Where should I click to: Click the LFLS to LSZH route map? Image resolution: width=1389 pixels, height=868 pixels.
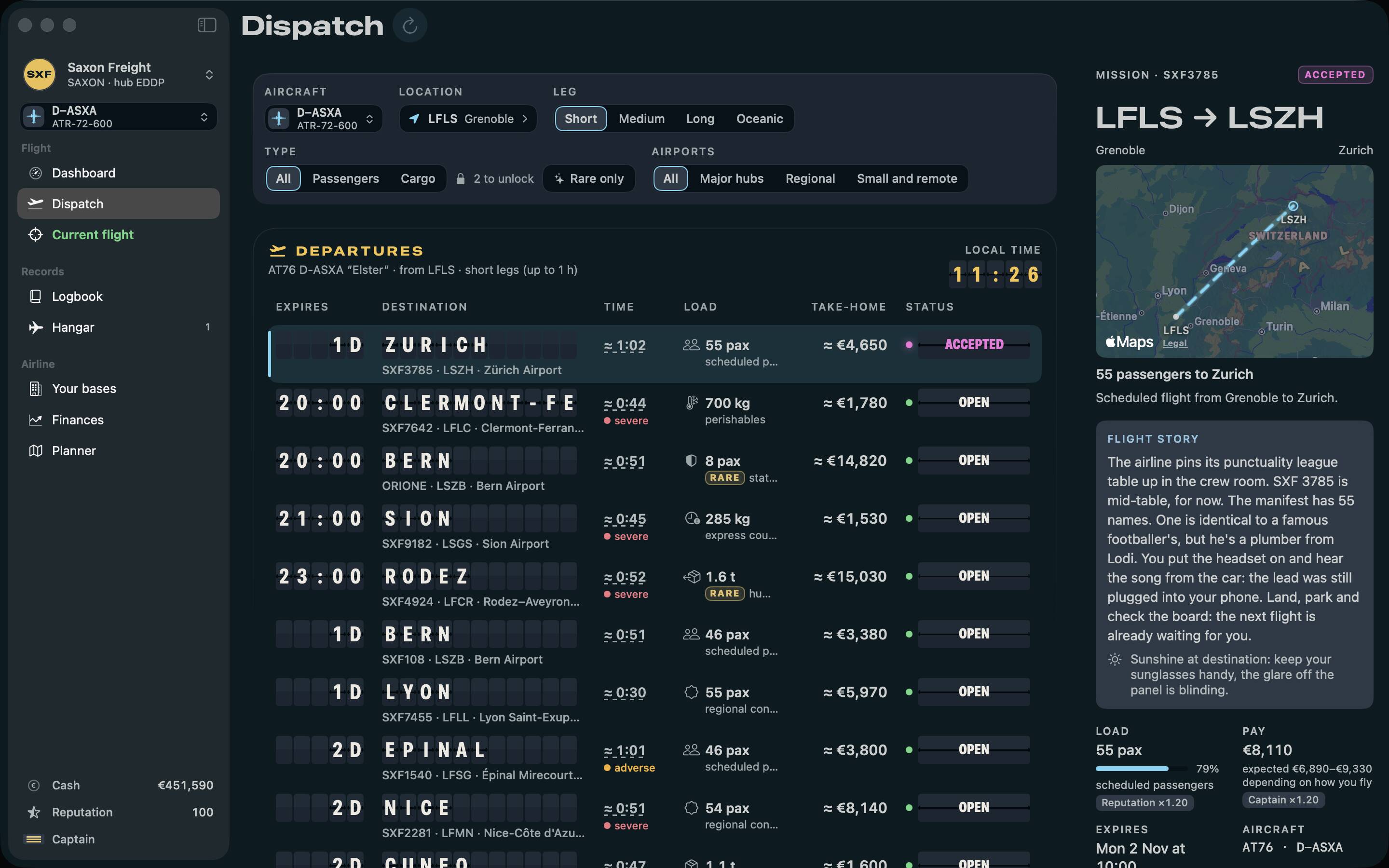[1234, 261]
